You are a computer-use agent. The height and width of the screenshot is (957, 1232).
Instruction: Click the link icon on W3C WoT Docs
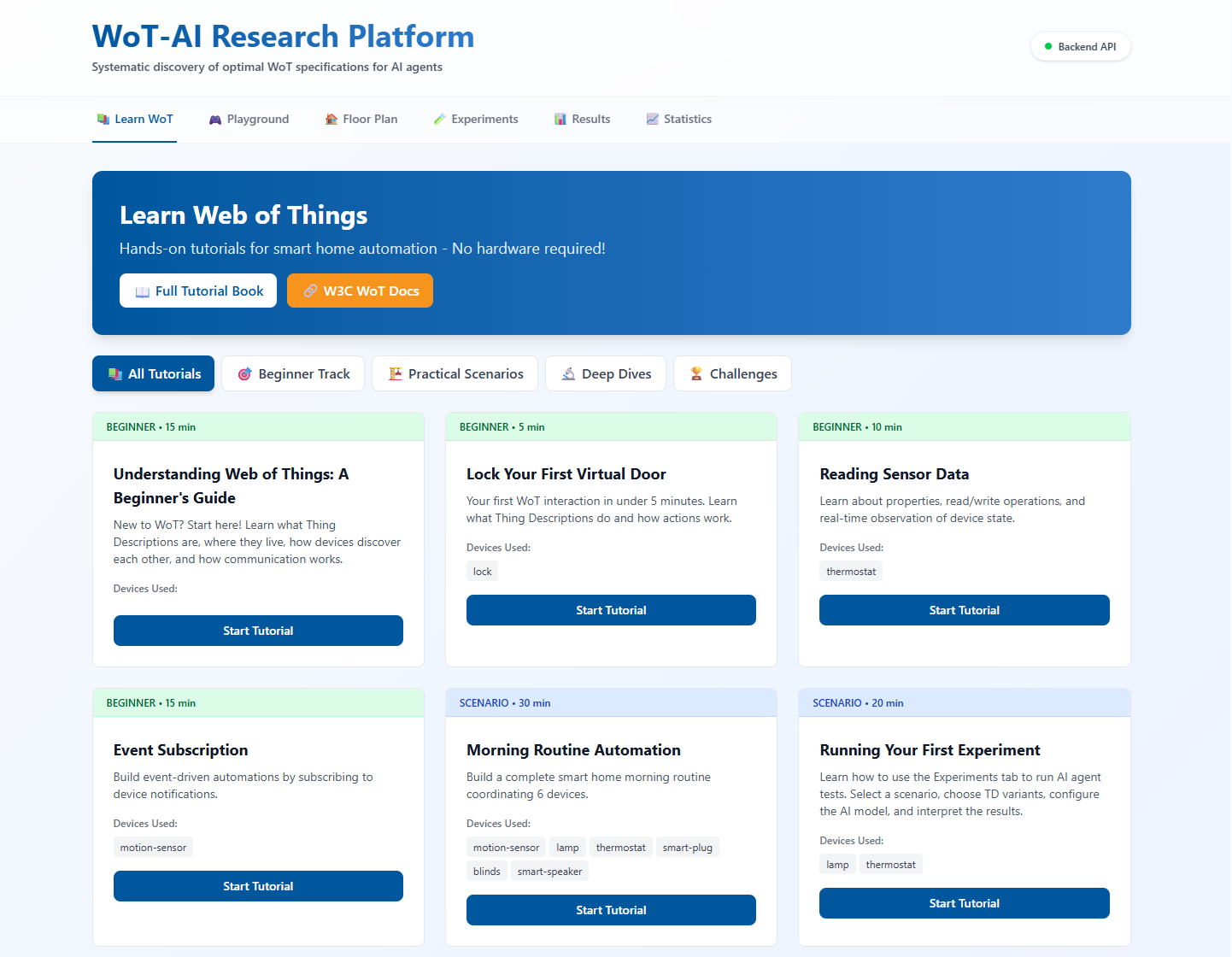tap(311, 291)
